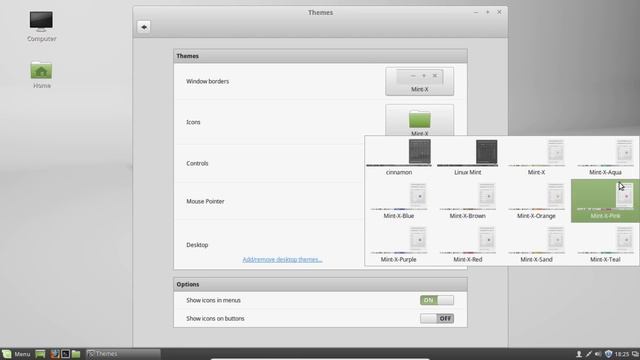Click the Mouse Pointer row label
Image resolution: width=640 pixels, height=360 pixels.
[205, 201]
